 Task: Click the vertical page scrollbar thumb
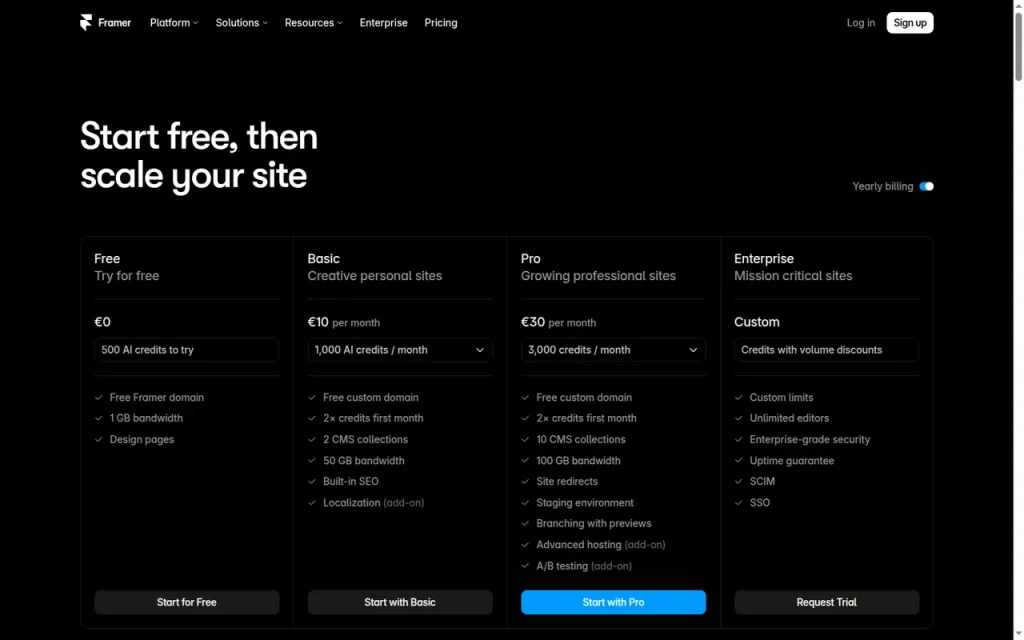click(1018, 47)
